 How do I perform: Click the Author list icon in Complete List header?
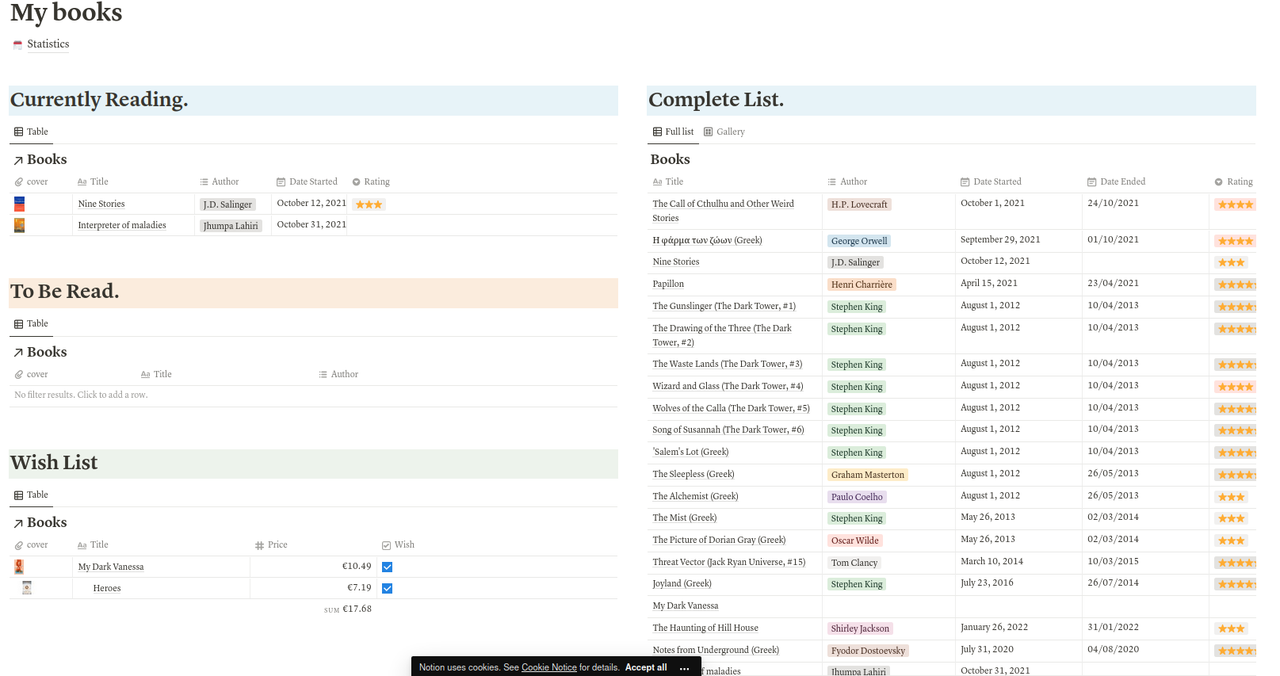(x=832, y=182)
